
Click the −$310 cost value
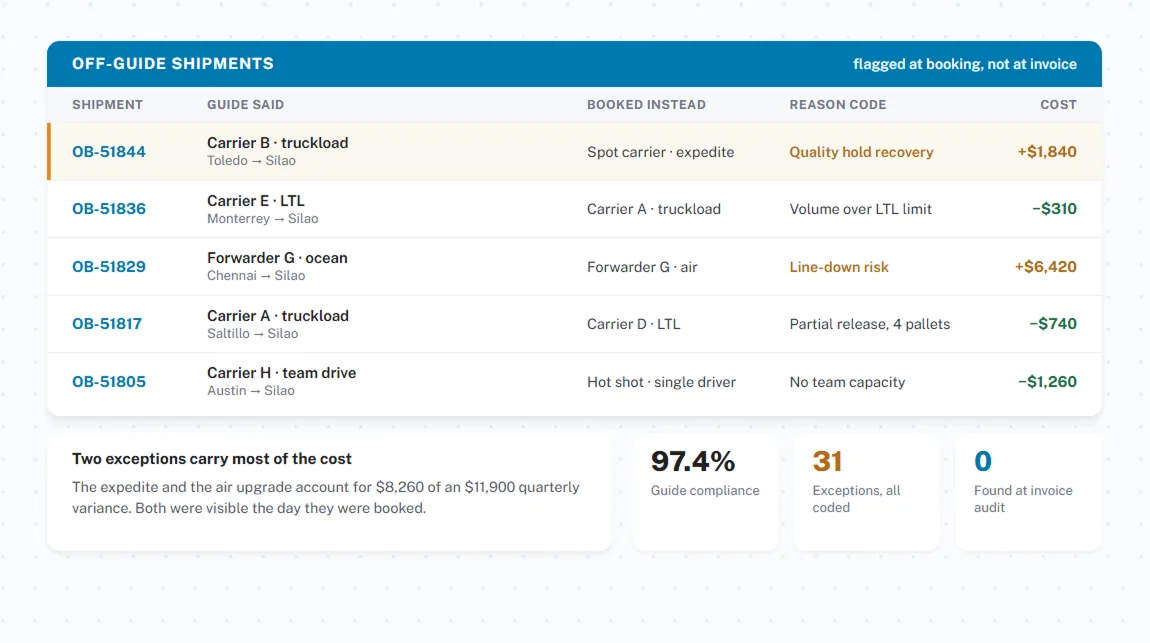tap(1054, 209)
